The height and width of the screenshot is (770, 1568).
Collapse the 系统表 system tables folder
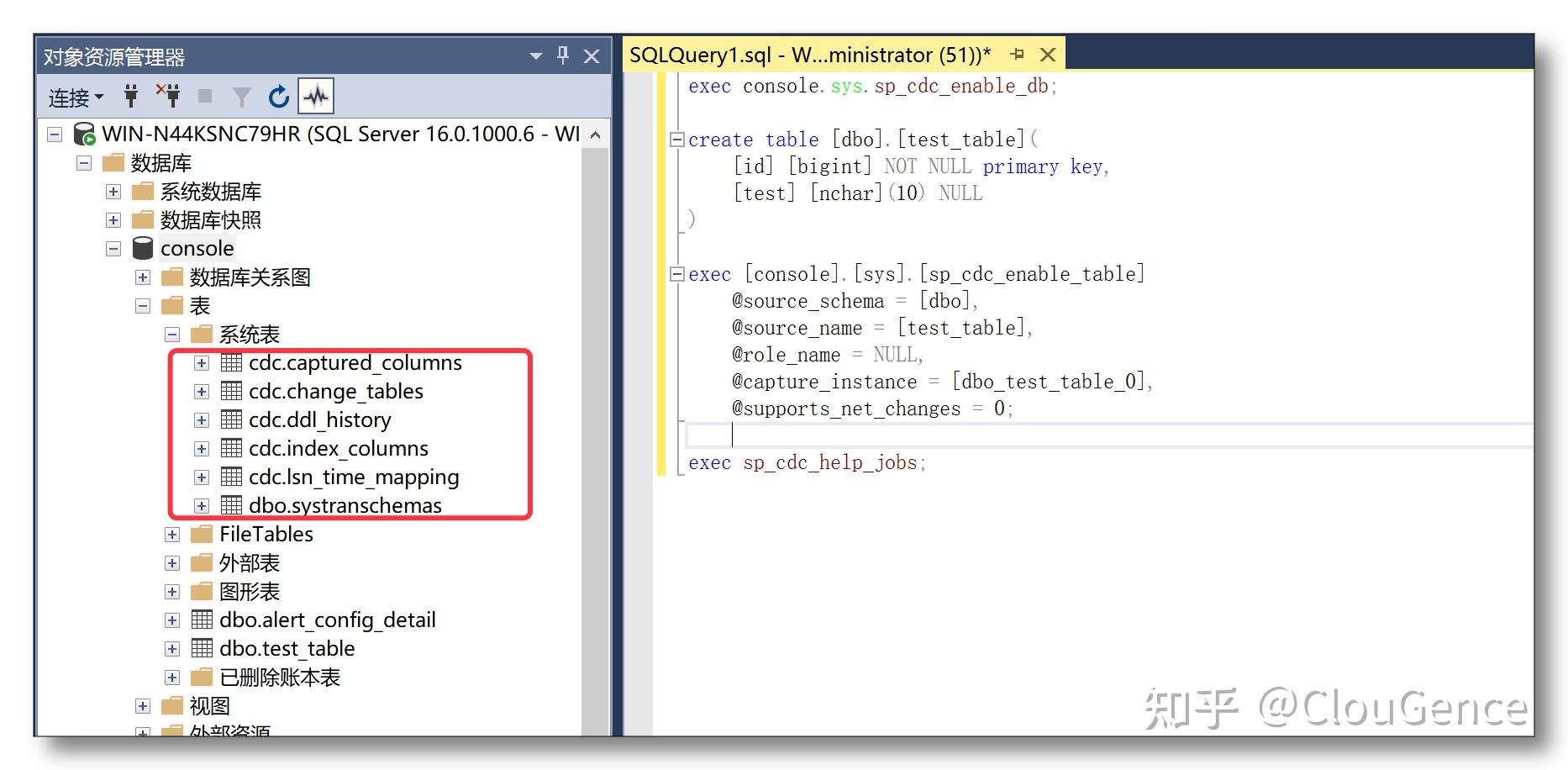172,334
